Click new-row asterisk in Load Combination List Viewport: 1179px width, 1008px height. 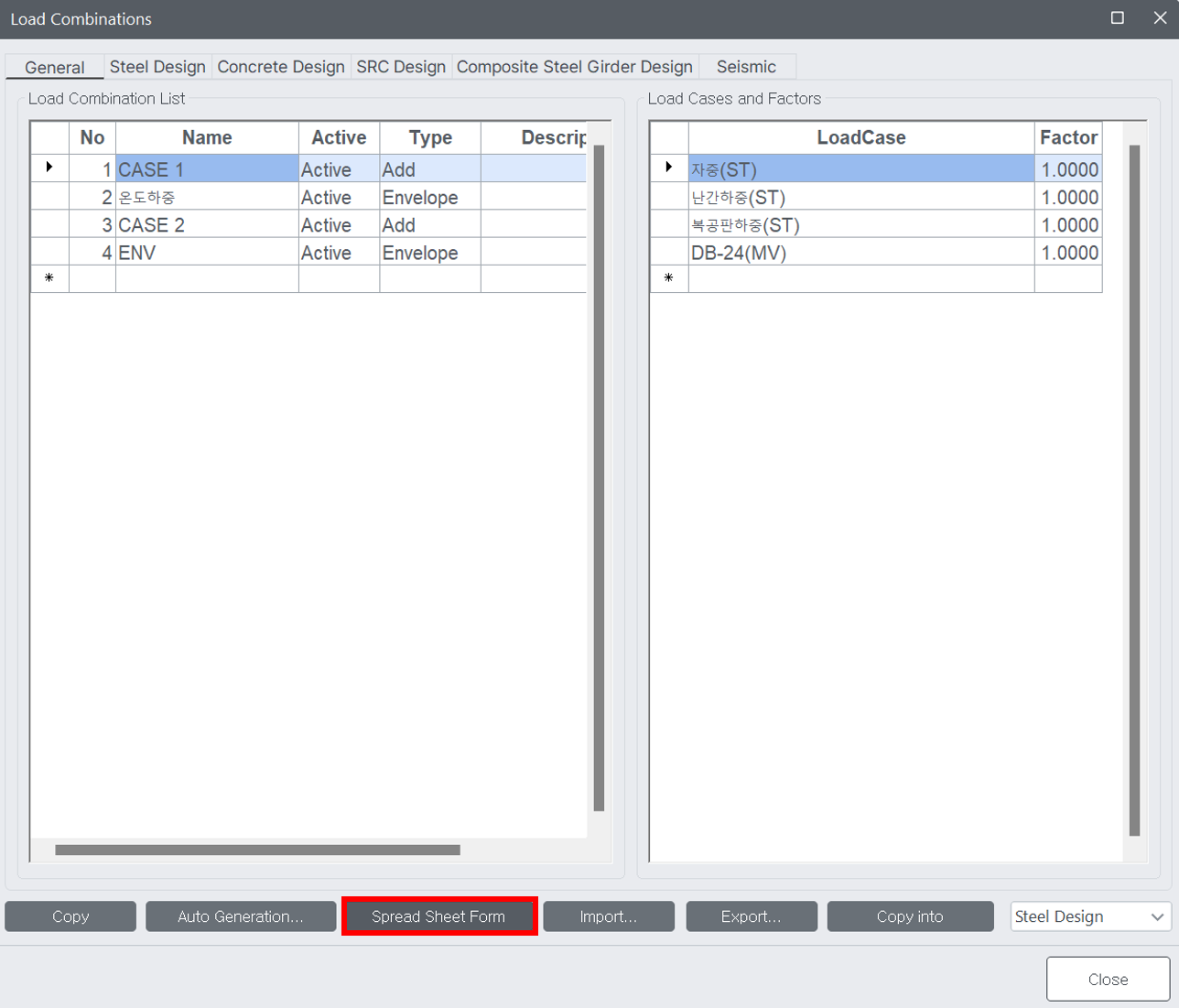pyautogui.click(x=49, y=278)
